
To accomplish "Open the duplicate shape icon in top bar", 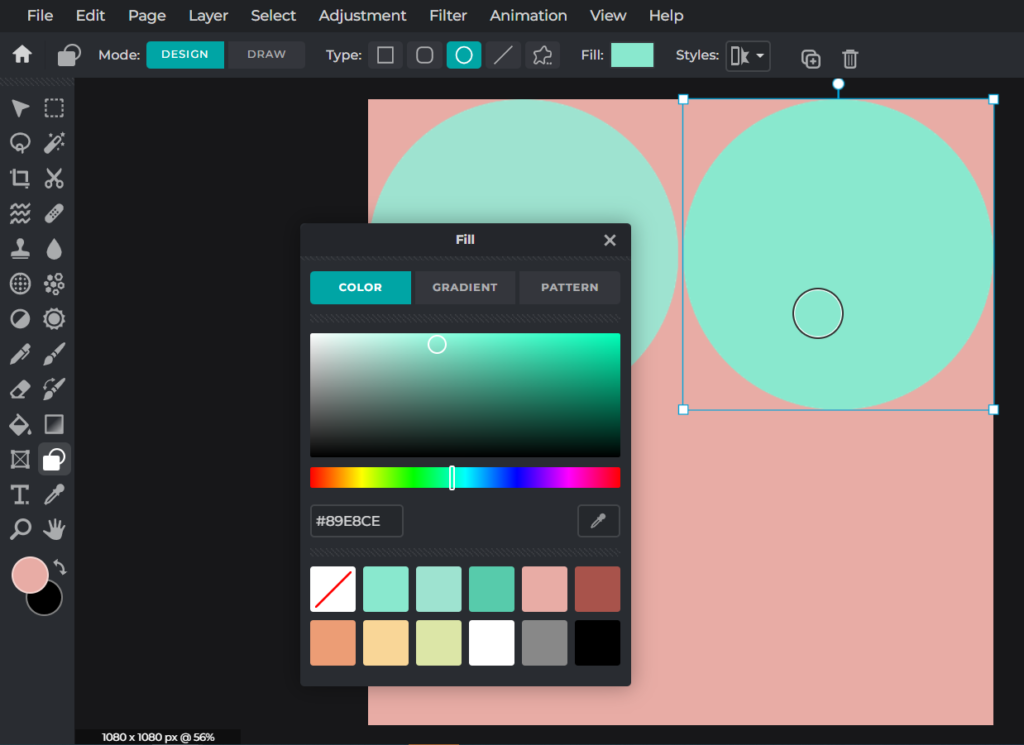I will [810, 58].
